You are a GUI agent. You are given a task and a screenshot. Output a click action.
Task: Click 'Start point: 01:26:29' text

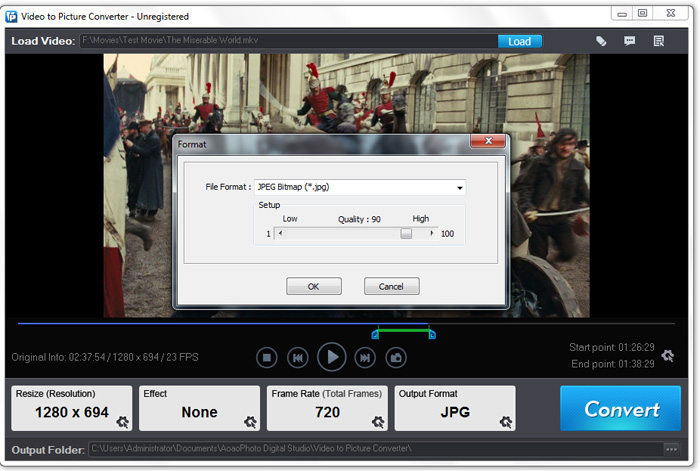[x=612, y=347]
